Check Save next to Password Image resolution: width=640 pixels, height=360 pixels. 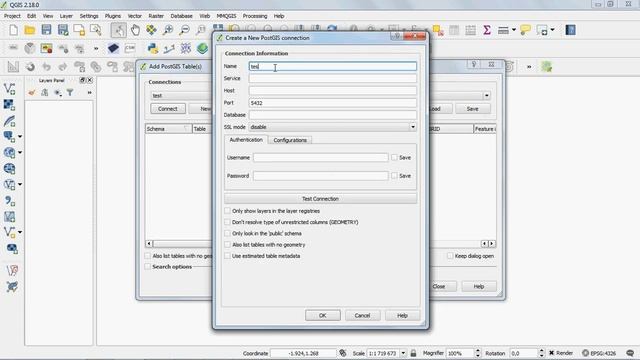[x=394, y=176]
